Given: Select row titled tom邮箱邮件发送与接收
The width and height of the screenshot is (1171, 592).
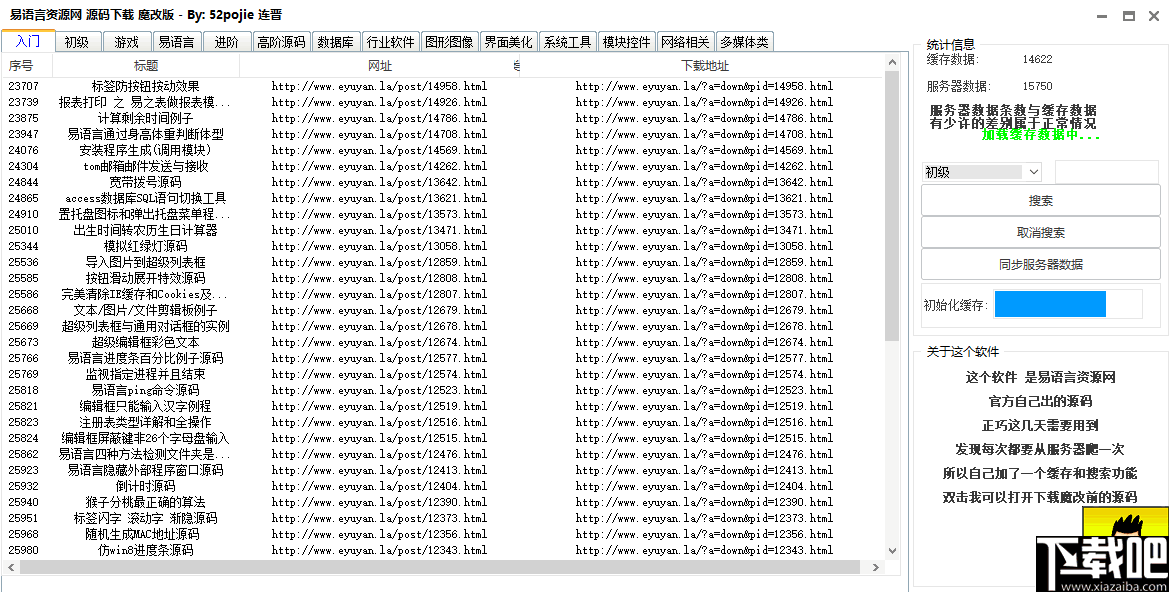Looking at the screenshot, I should [x=443, y=166].
